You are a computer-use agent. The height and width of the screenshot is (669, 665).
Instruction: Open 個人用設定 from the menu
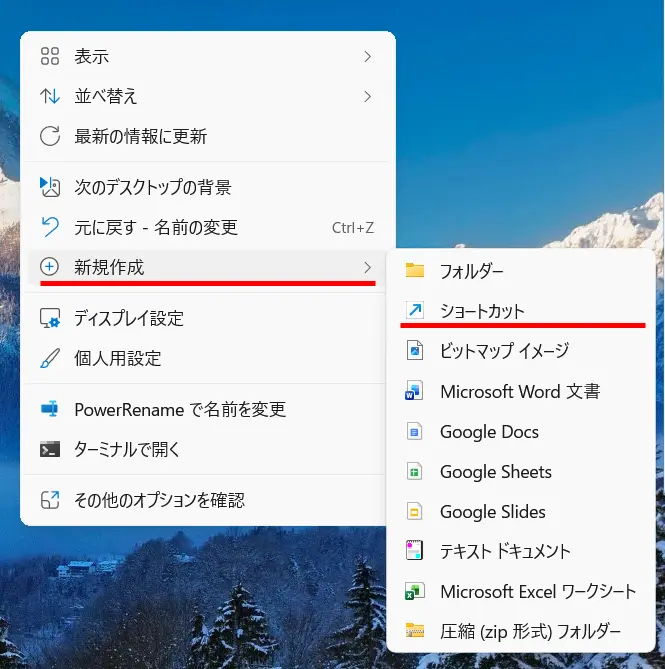point(208,358)
